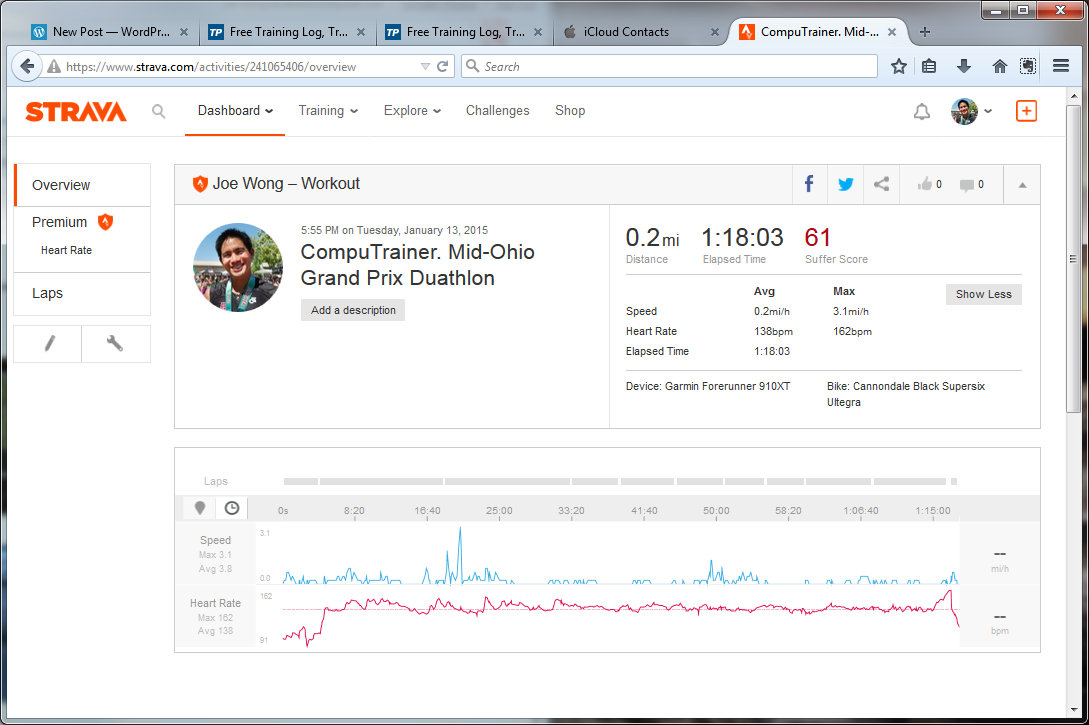Switch chart x-axis to distance marker

click(x=200, y=508)
